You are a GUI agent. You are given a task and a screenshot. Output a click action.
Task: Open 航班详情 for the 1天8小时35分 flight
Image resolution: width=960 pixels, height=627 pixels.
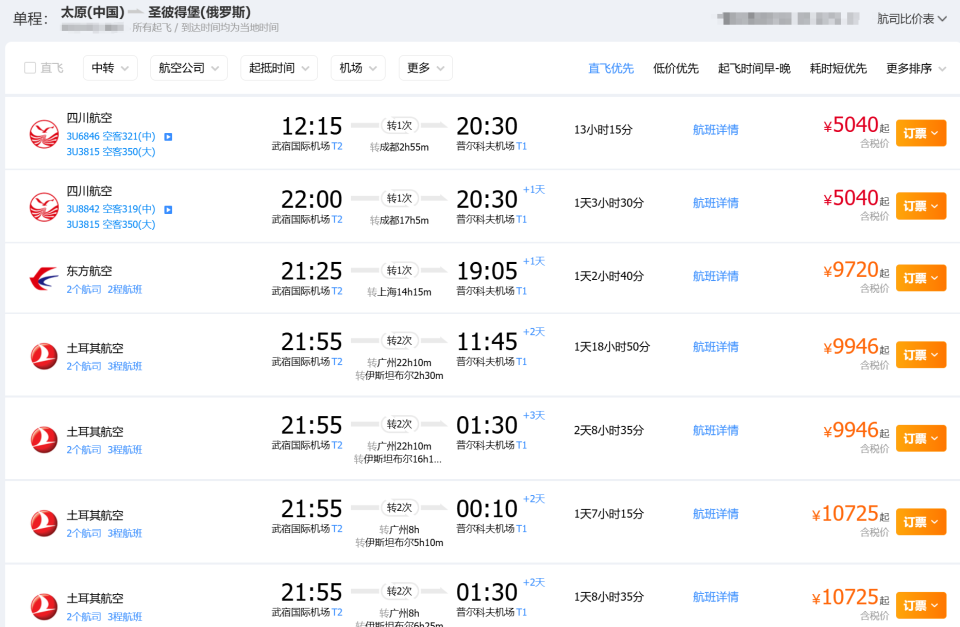click(716, 597)
